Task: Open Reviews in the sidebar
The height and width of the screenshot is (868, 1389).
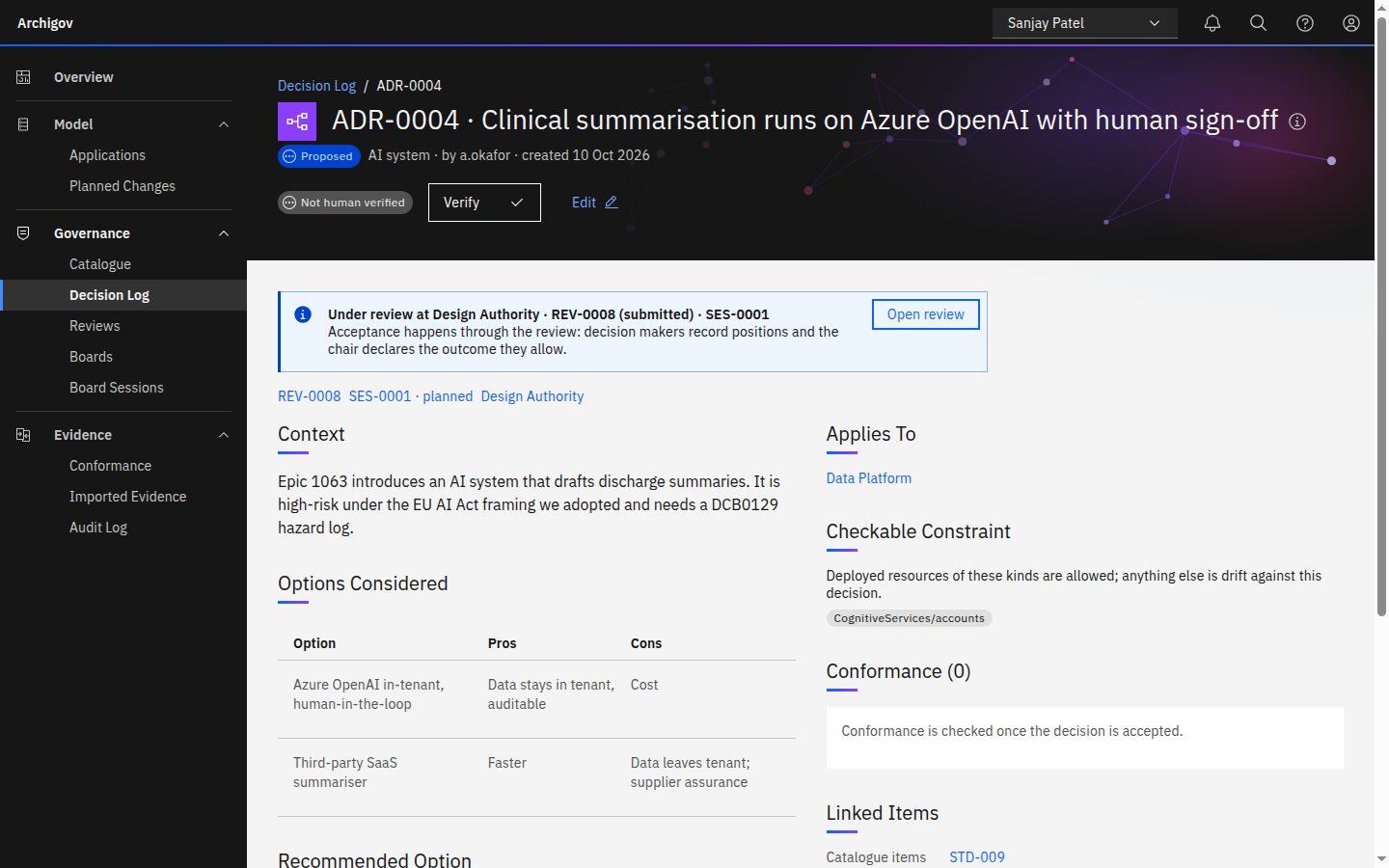Action: tap(123, 326)
